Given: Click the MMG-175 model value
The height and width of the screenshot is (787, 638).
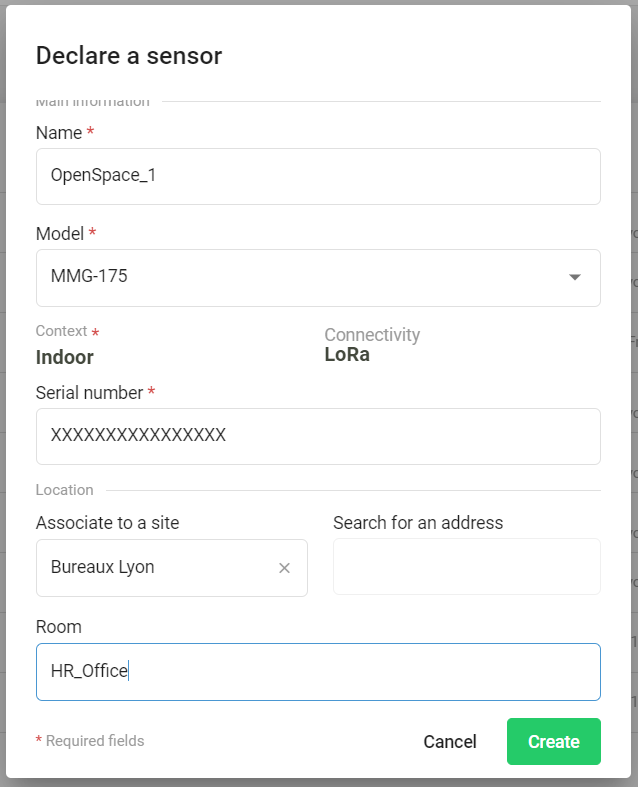Looking at the screenshot, I should tap(90, 277).
